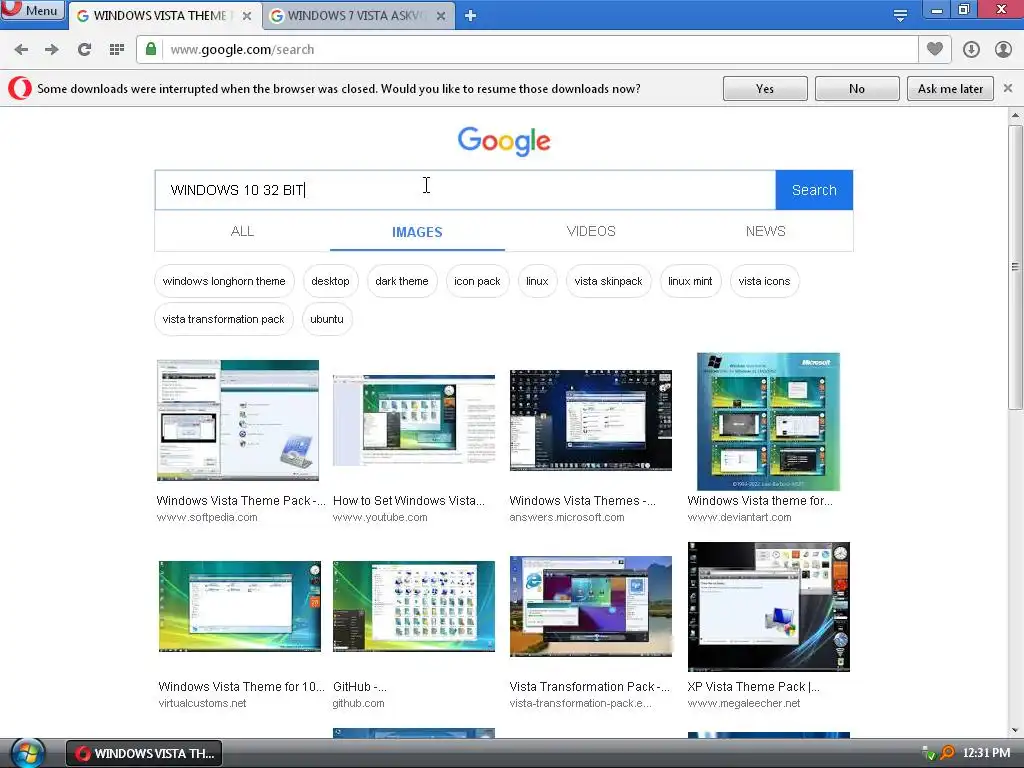Close the WINDOWS VISTA THEME tab

247,16
